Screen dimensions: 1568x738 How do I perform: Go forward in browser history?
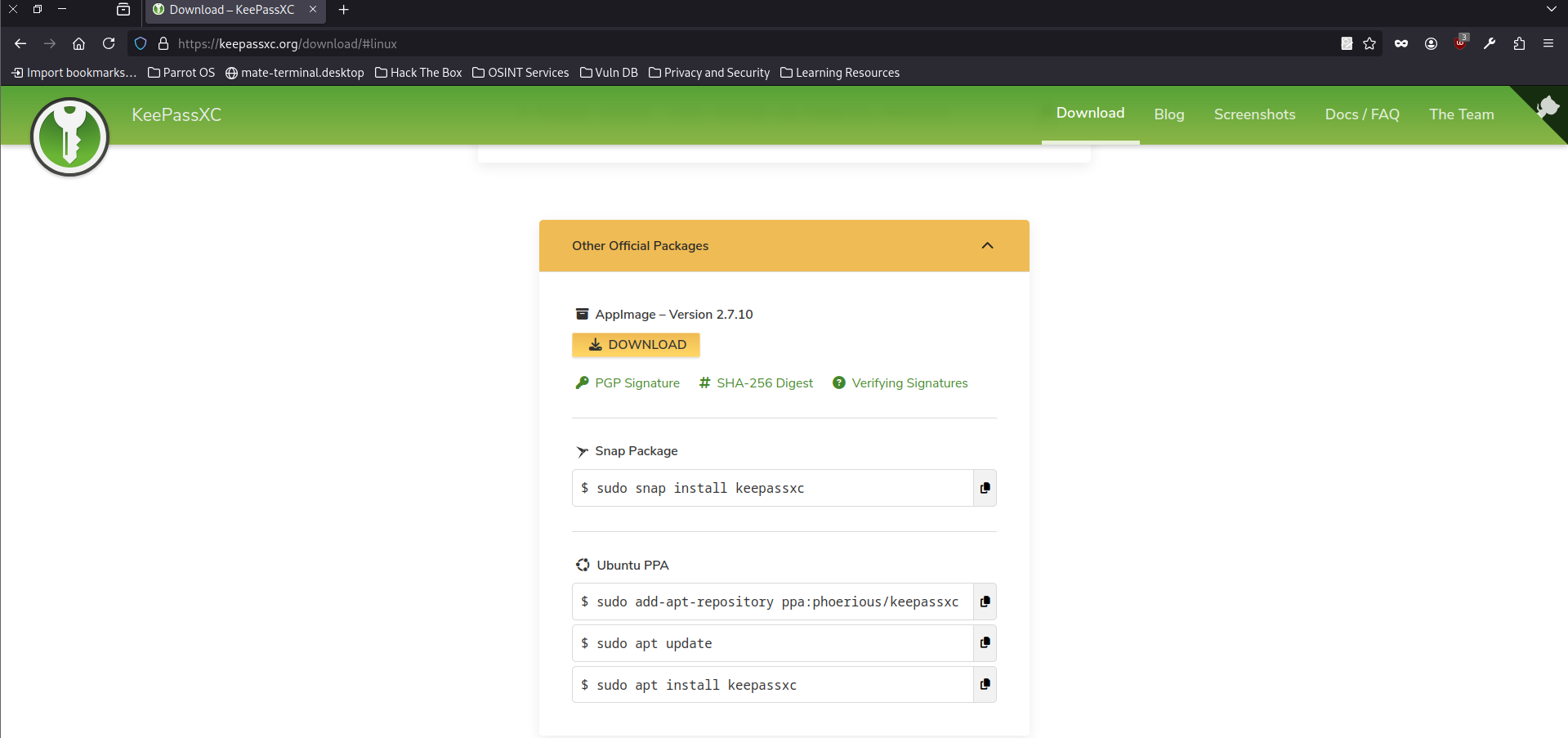pos(50,43)
